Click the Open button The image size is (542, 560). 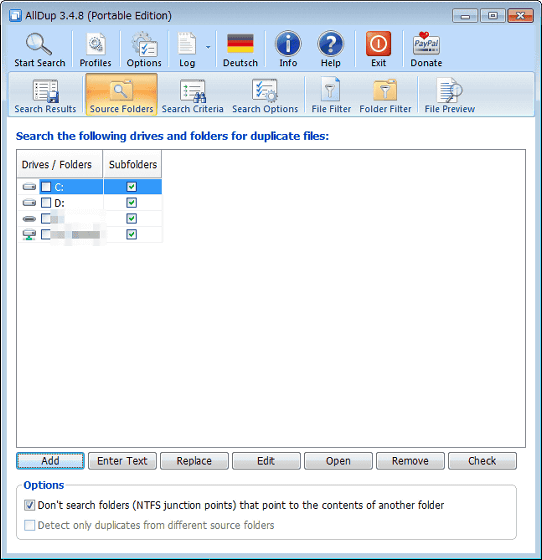338,461
